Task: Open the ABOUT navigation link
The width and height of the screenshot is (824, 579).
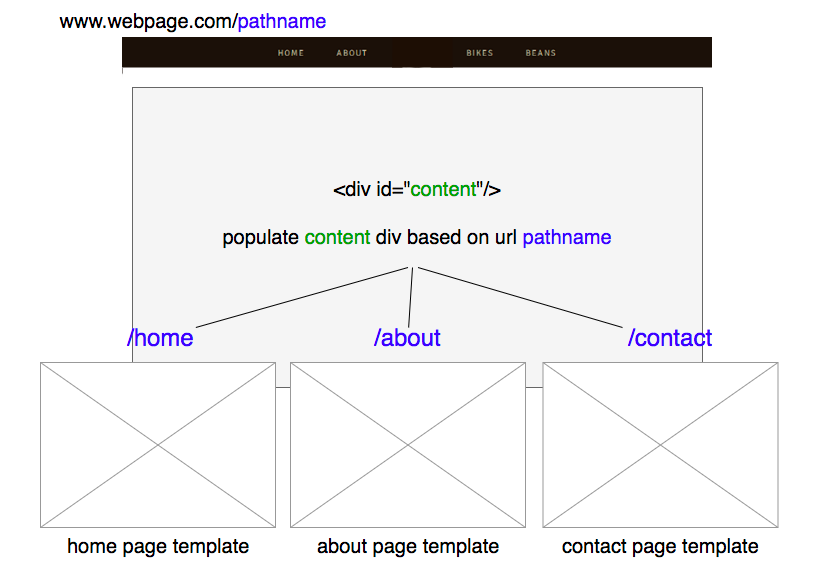Action: pos(352,53)
